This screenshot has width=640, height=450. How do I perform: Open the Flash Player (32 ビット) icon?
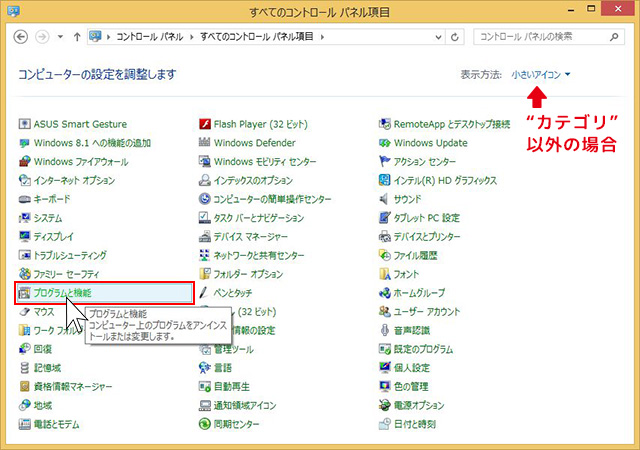click(204, 124)
